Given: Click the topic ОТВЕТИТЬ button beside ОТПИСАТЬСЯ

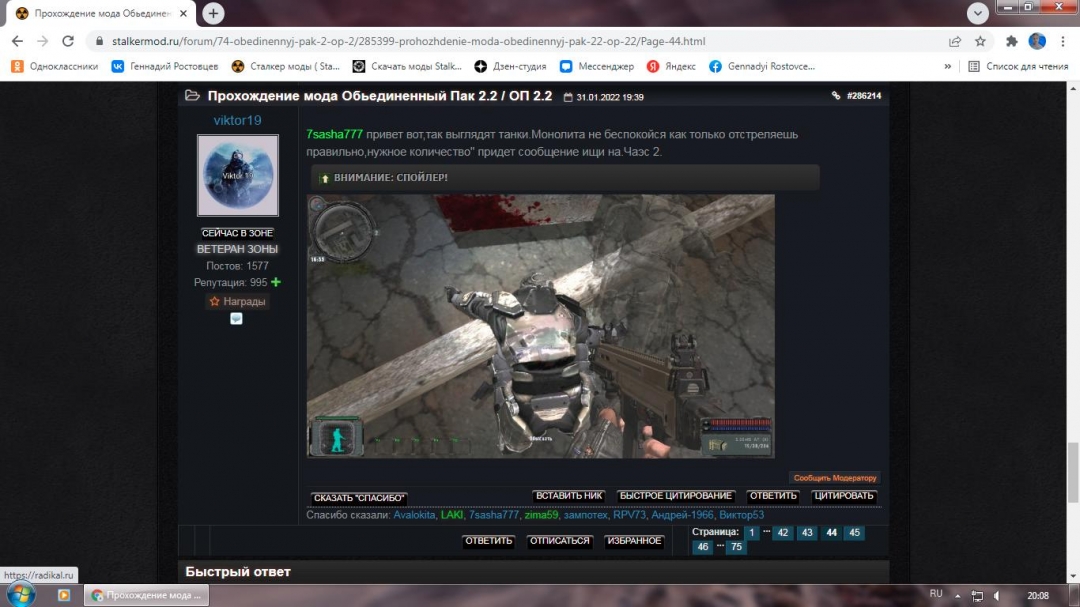Looking at the screenshot, I should click(488, 541).
